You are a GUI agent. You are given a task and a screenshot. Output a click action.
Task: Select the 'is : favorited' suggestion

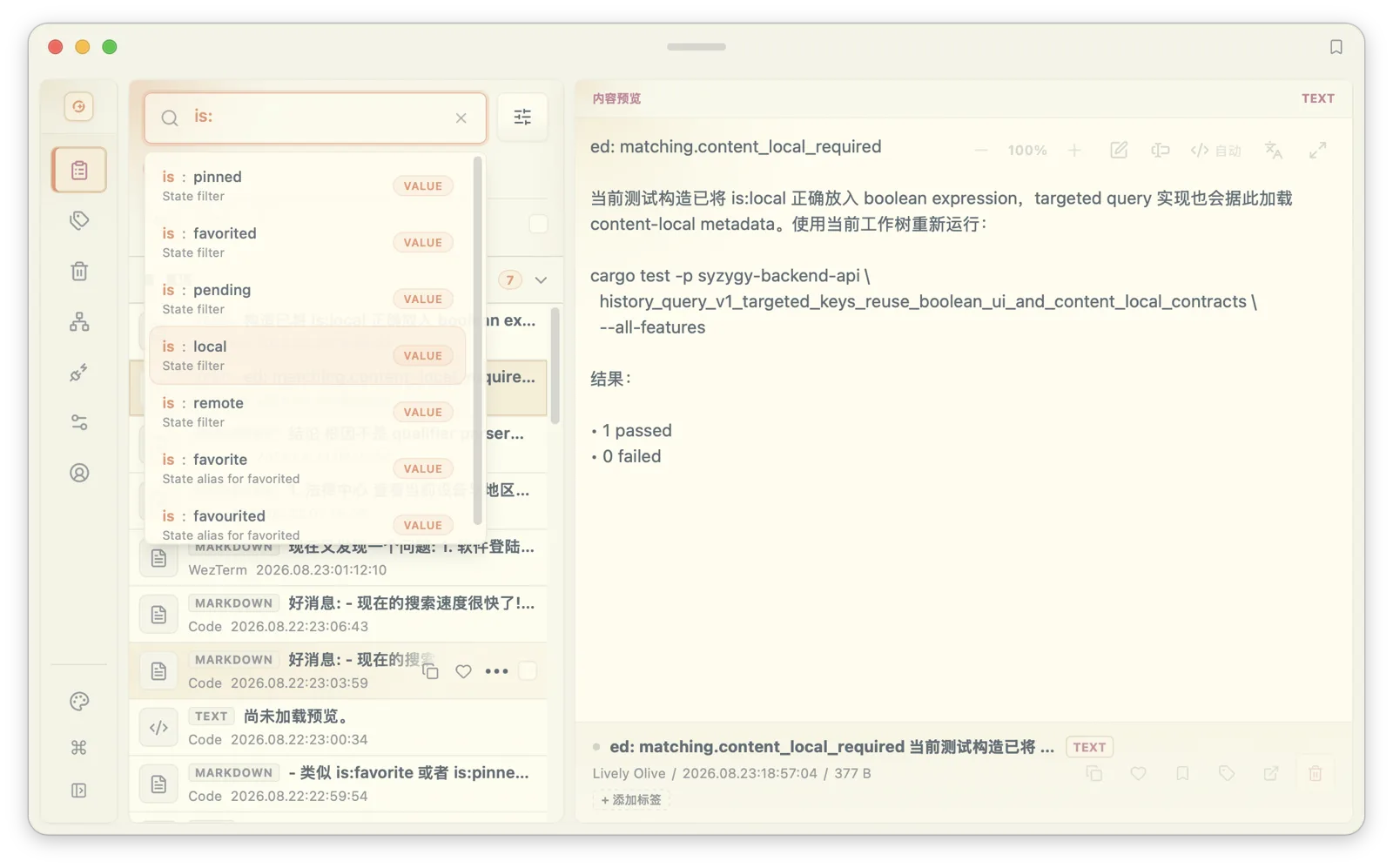click(307, 242)
